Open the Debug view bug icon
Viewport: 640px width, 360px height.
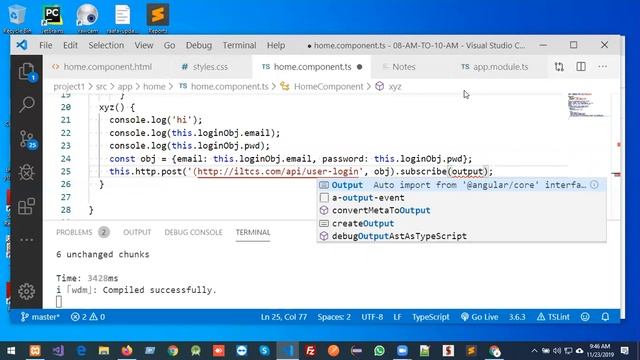coord(27,173)
